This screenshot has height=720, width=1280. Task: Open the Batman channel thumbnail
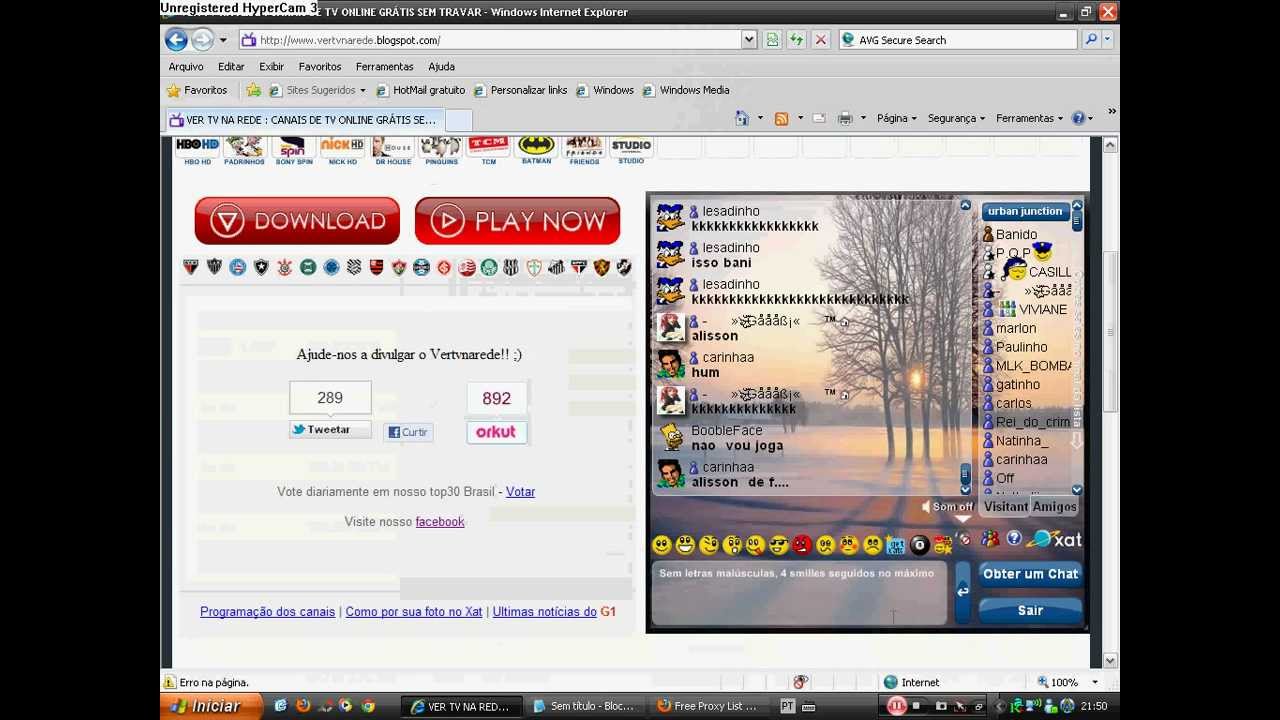click(x=536, y=151)
